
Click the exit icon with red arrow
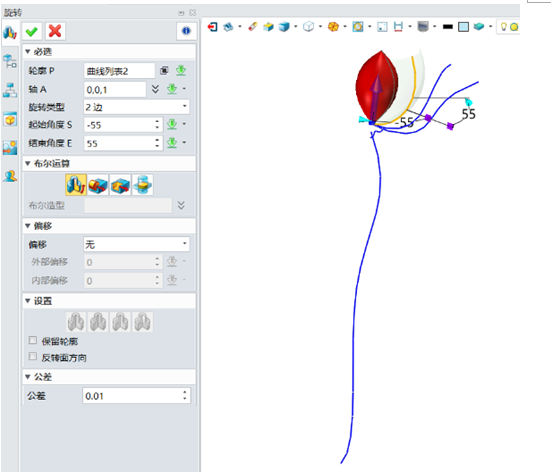(x=212, y=27)
